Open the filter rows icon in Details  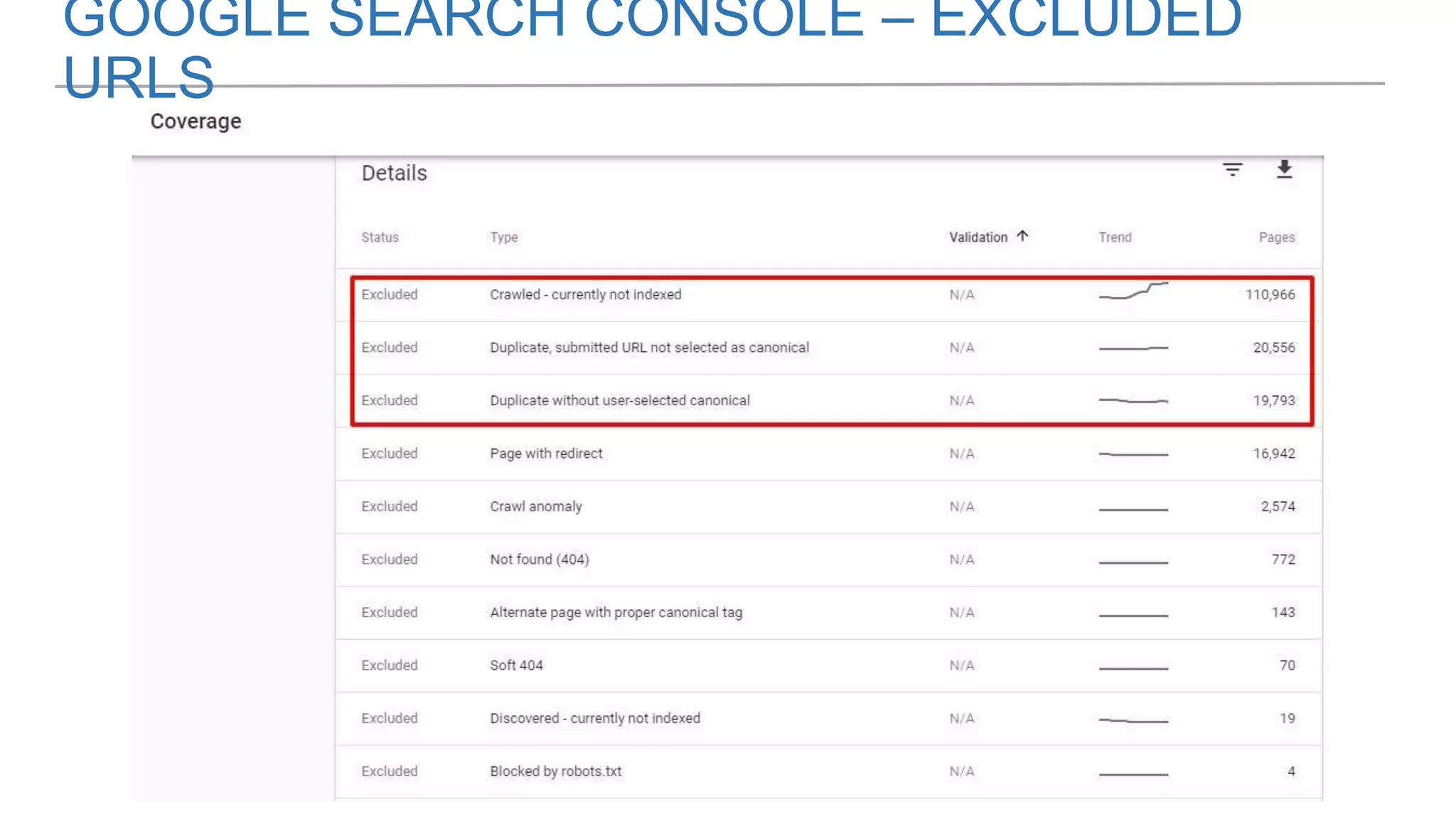pyautogui.click(x=1232, y=170)
